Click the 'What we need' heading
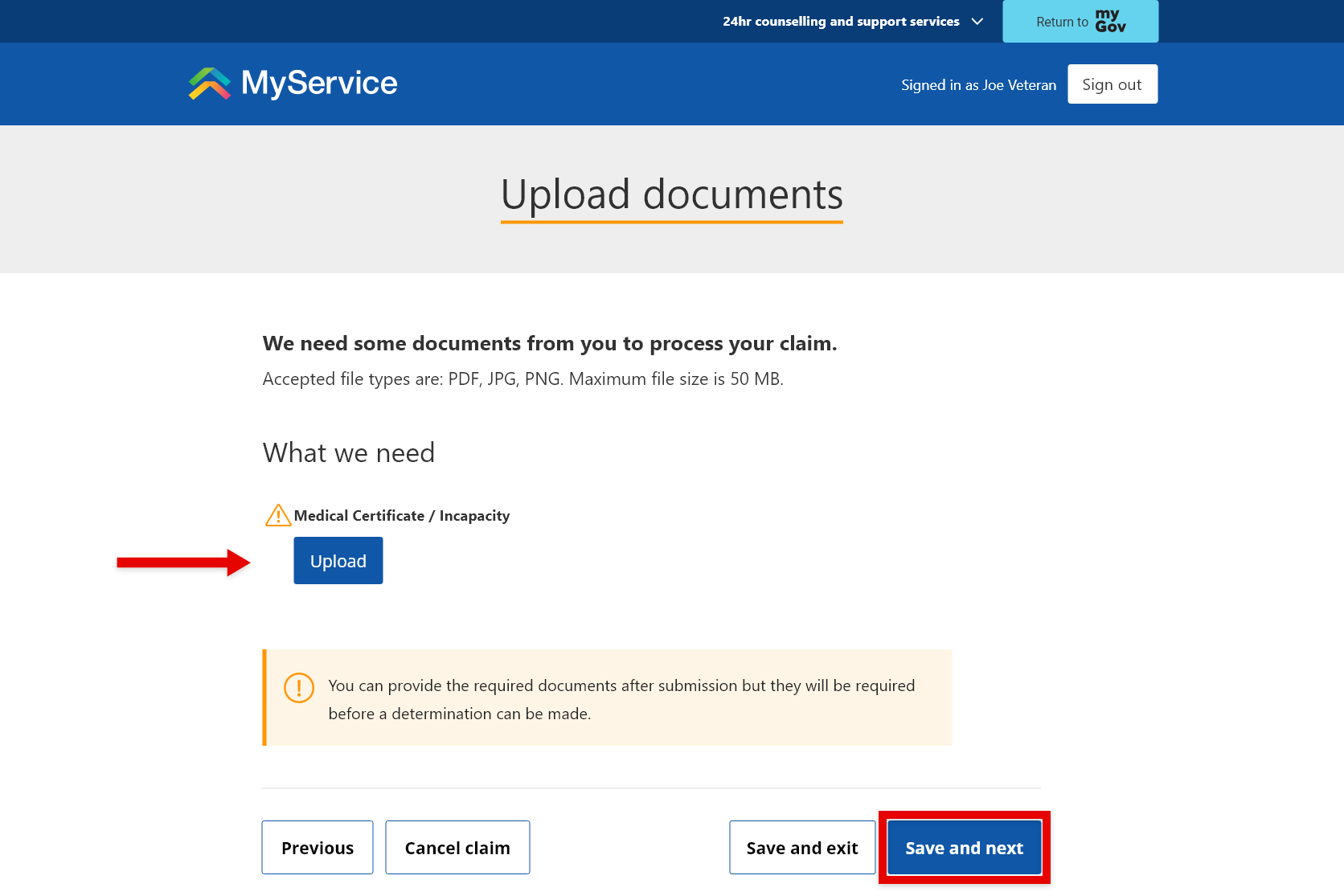 pyautogui.click(x=349, y=452)
